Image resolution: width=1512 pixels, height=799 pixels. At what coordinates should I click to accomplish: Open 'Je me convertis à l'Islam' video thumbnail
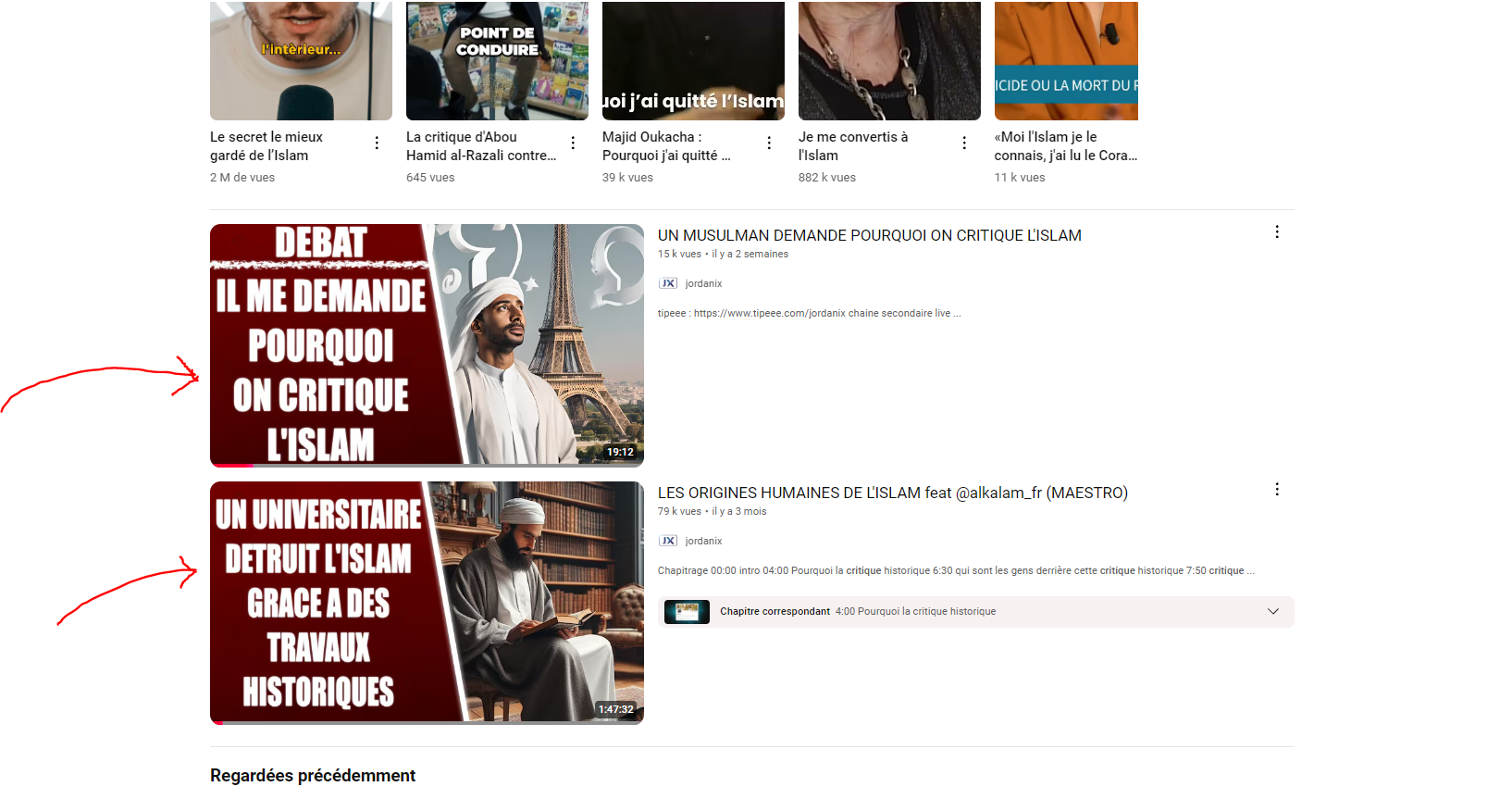[x=889, y=61]
